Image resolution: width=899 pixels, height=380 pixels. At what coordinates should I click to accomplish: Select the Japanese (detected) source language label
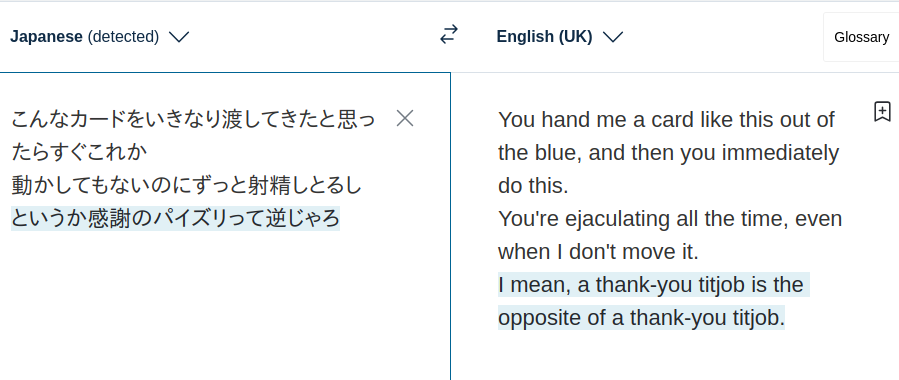84,37
